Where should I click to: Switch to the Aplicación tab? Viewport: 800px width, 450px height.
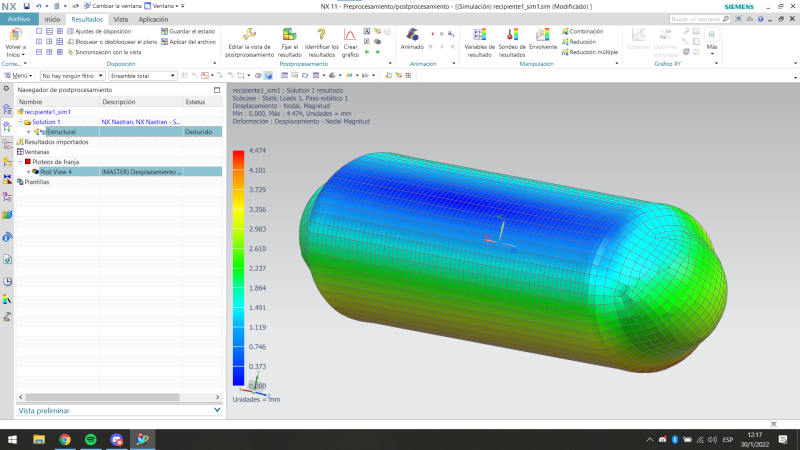(x=153, y=19)
